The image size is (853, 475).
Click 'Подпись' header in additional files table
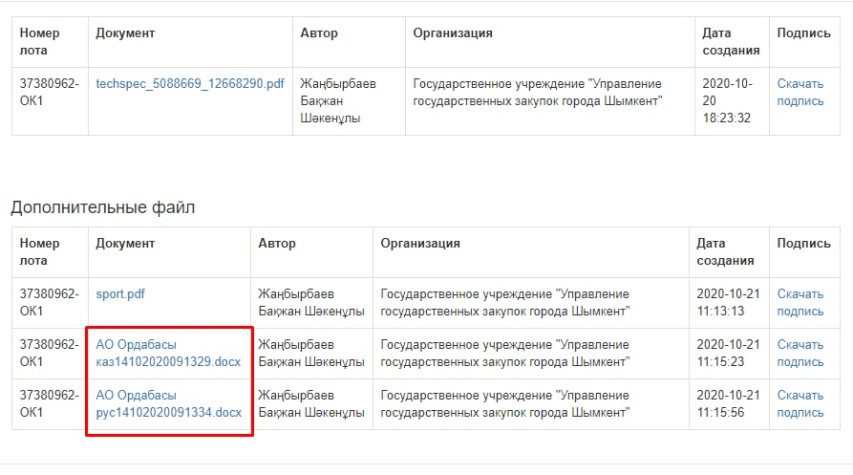(x=803, y=243)
